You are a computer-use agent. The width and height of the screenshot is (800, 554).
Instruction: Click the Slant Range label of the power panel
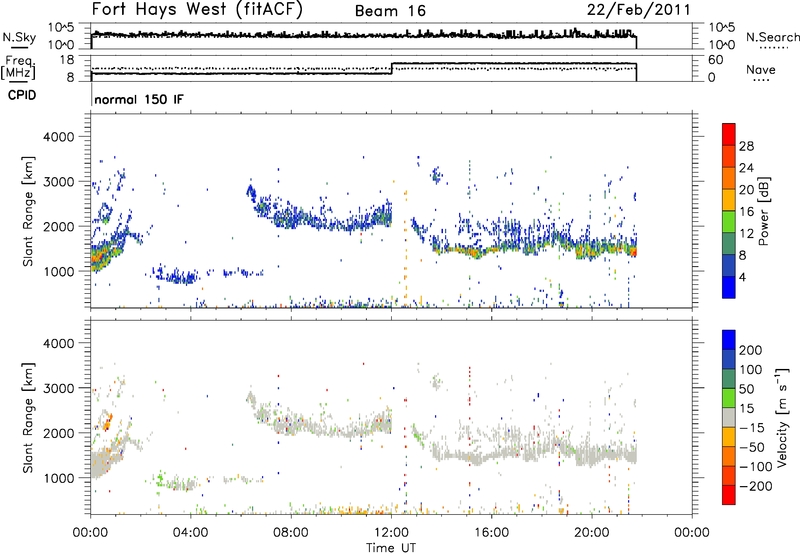tap(28, 211)
